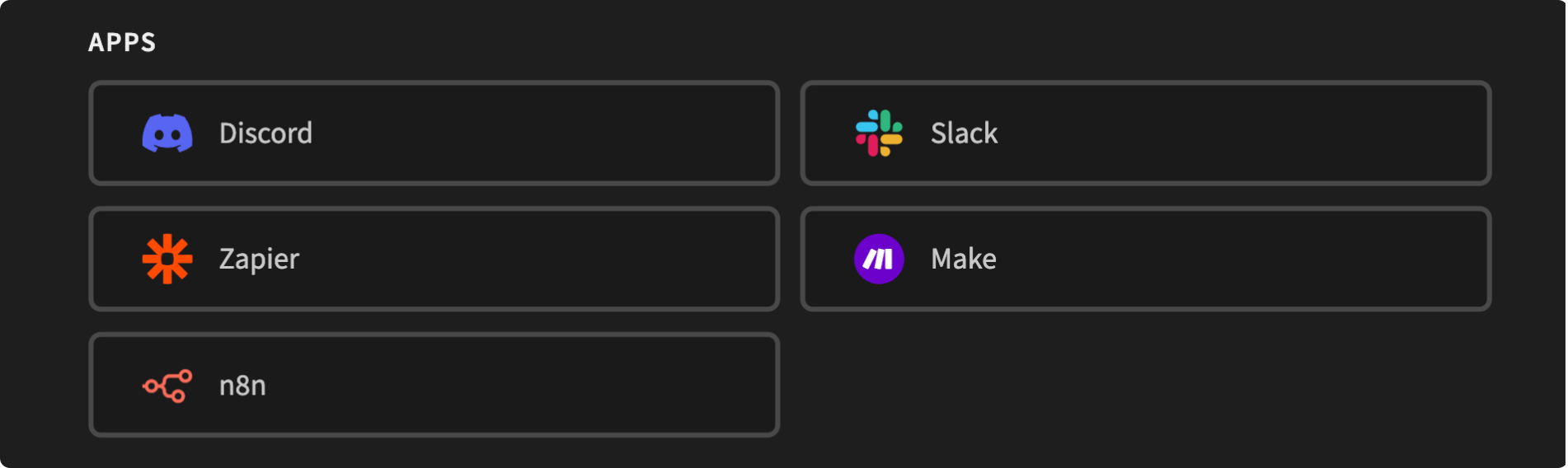Screen dimensions: 1568x468
Task: Click the n8n workflow nodes icon
Action: coord(167,386)
